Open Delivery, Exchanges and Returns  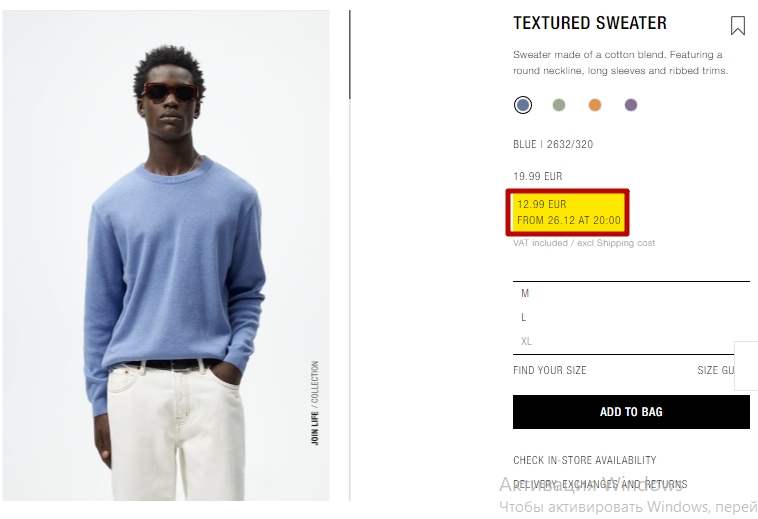pyautogui.click(x=600, y=484)
